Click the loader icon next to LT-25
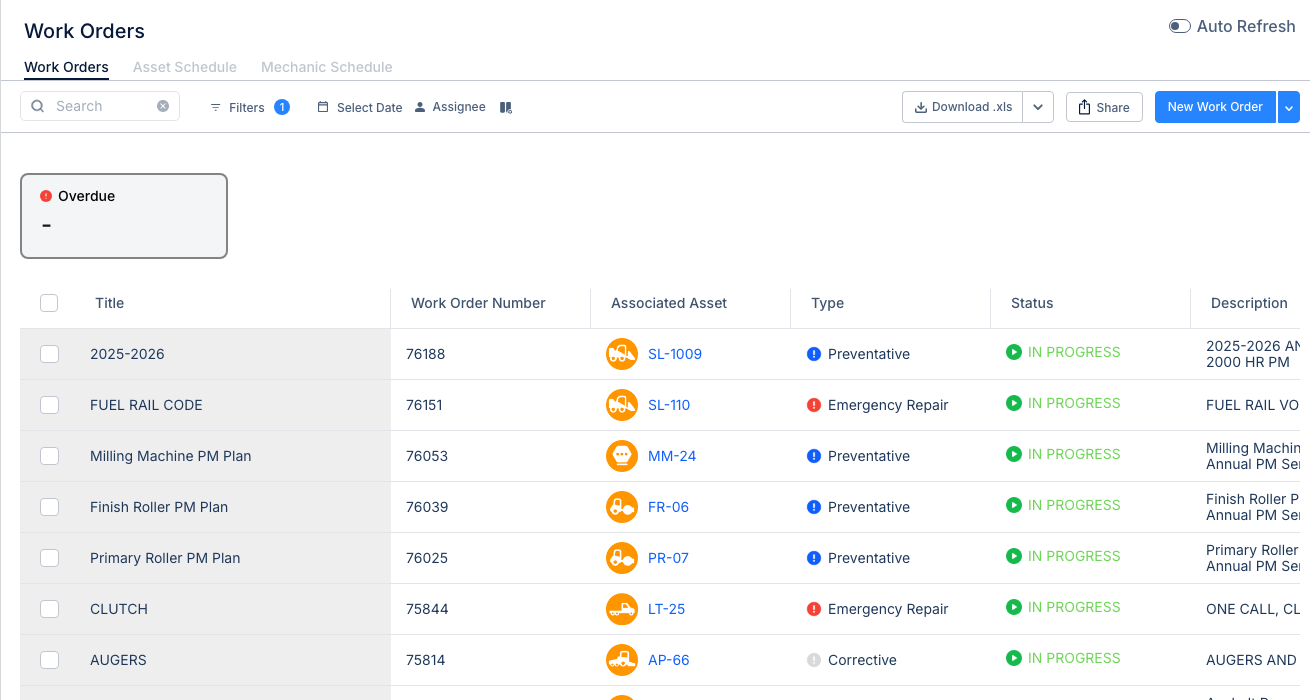The height and width of the screenshot is (700, 1310). [621, 608]
